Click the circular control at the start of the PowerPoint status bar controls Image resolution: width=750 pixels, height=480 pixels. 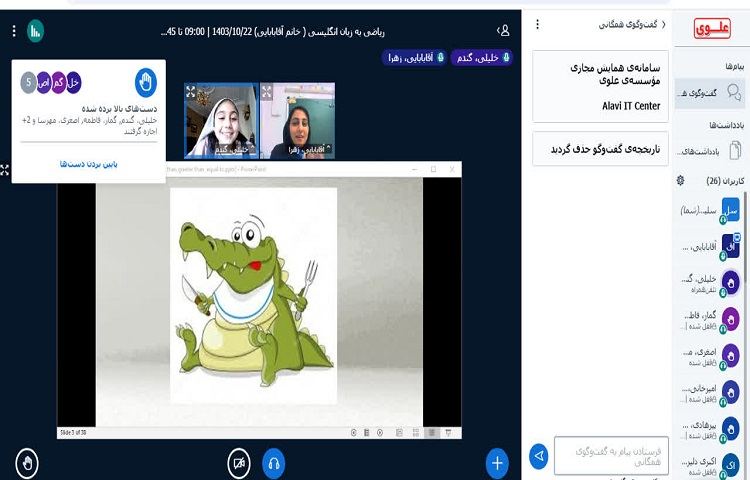[x=353, y=433]
